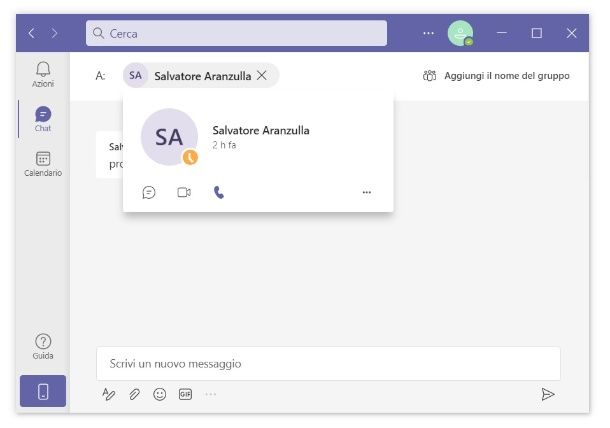The height and width of the screenshot is (428, 610).
Task: Open the text formatting options
Action: click(109, 394)
